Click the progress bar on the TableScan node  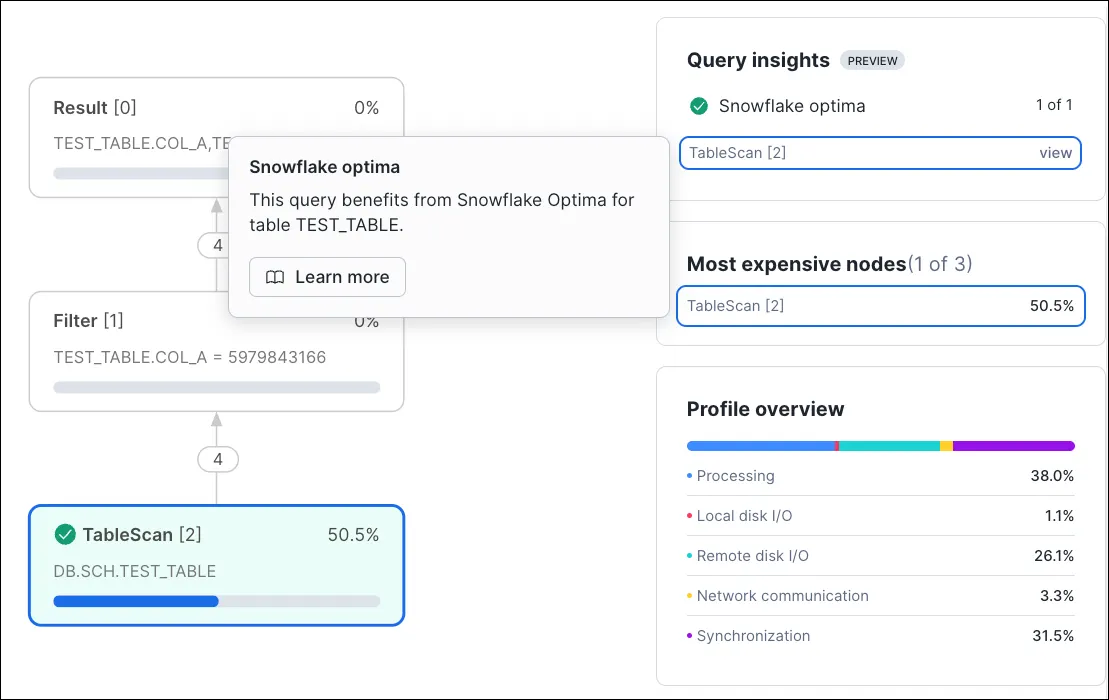216,601
